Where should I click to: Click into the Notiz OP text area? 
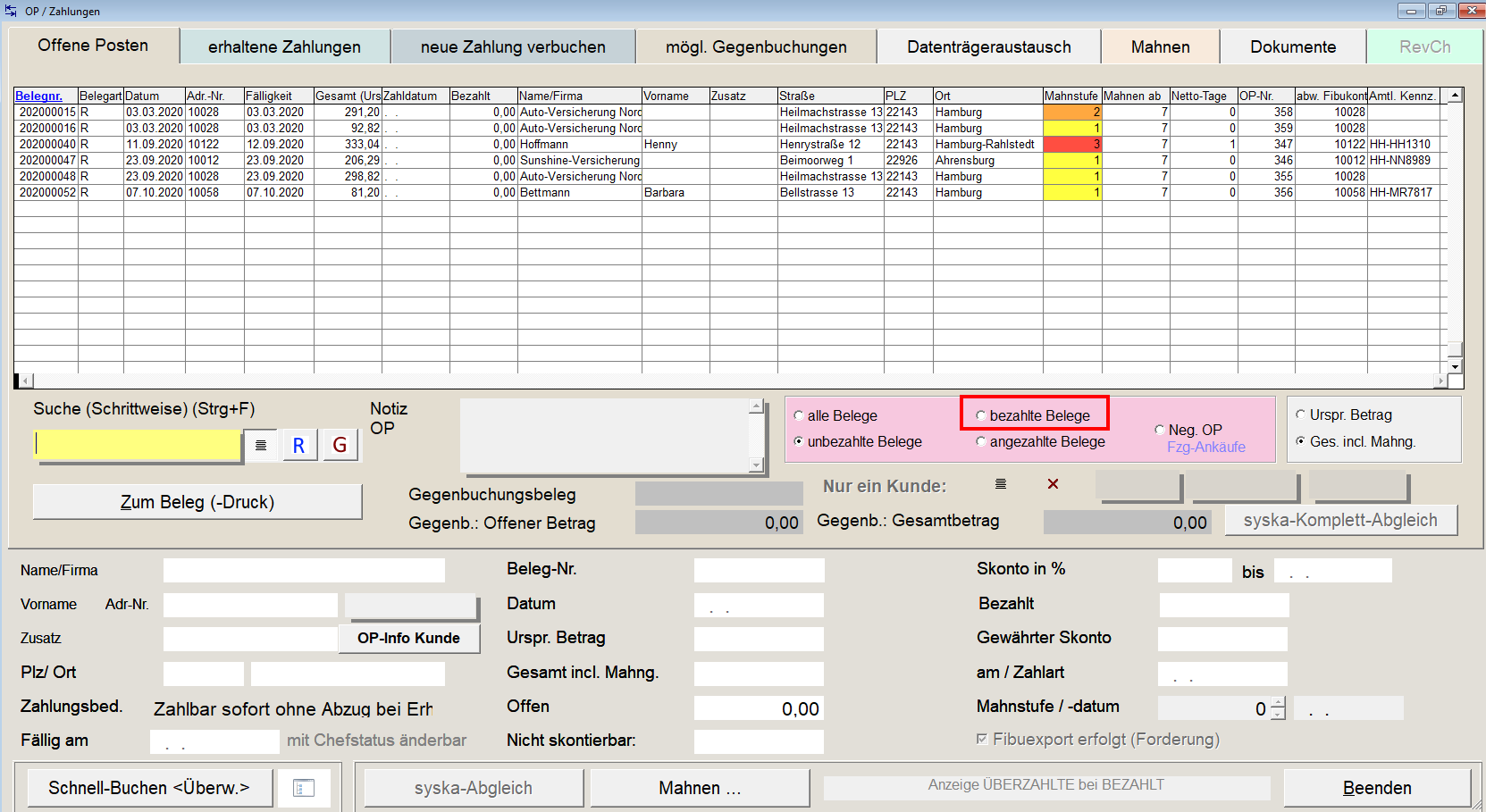604,436
